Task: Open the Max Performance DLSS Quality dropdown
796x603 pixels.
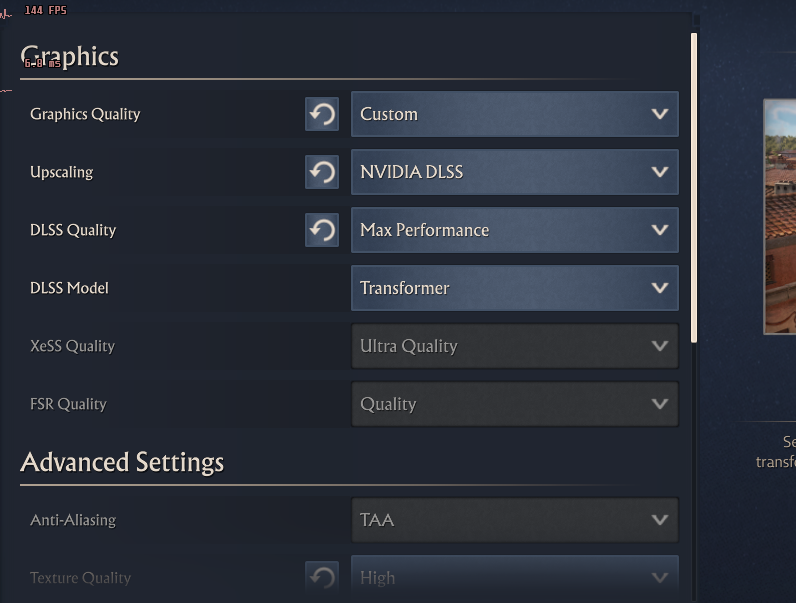Action: click(514, 230)
